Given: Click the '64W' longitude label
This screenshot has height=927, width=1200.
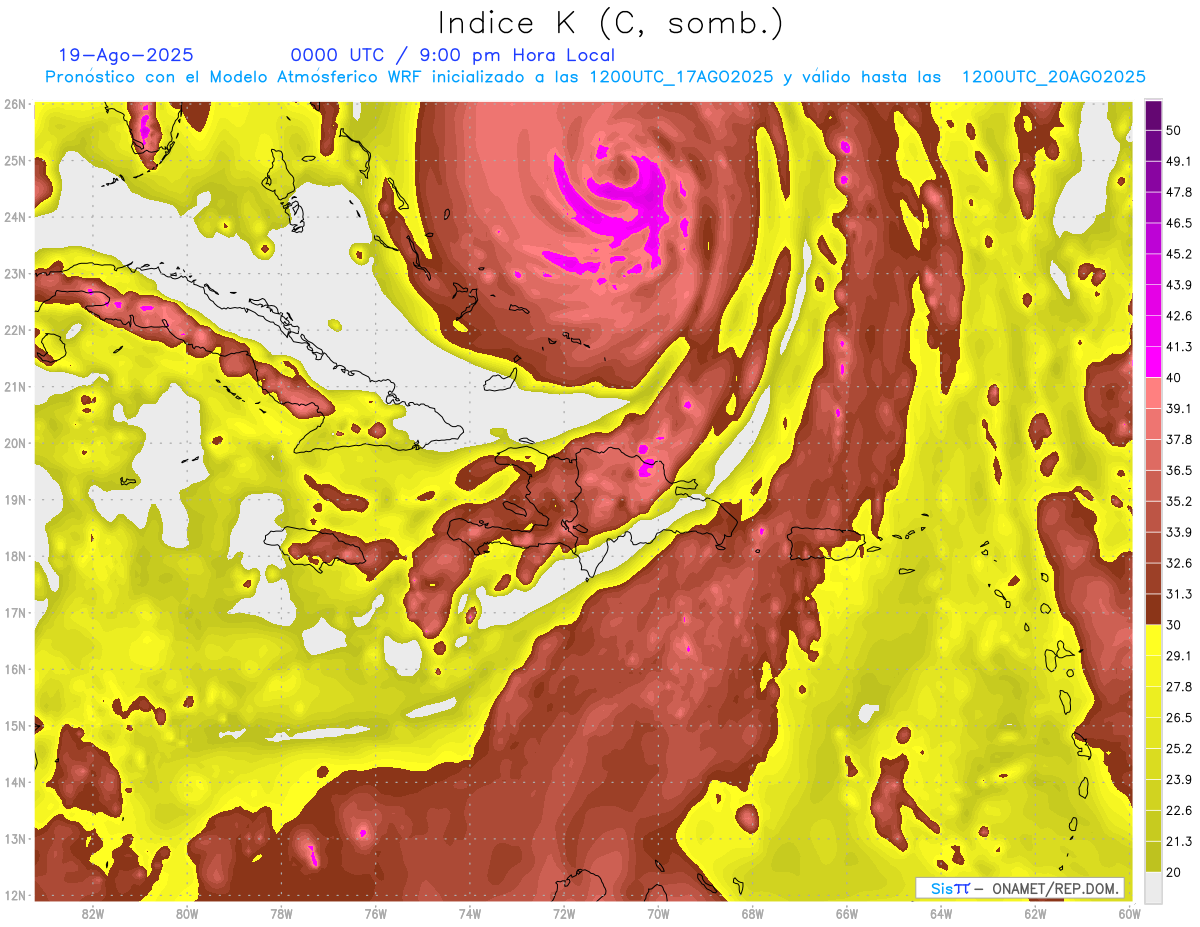Looking at the screenshot, I should click(x=941, y=914).
